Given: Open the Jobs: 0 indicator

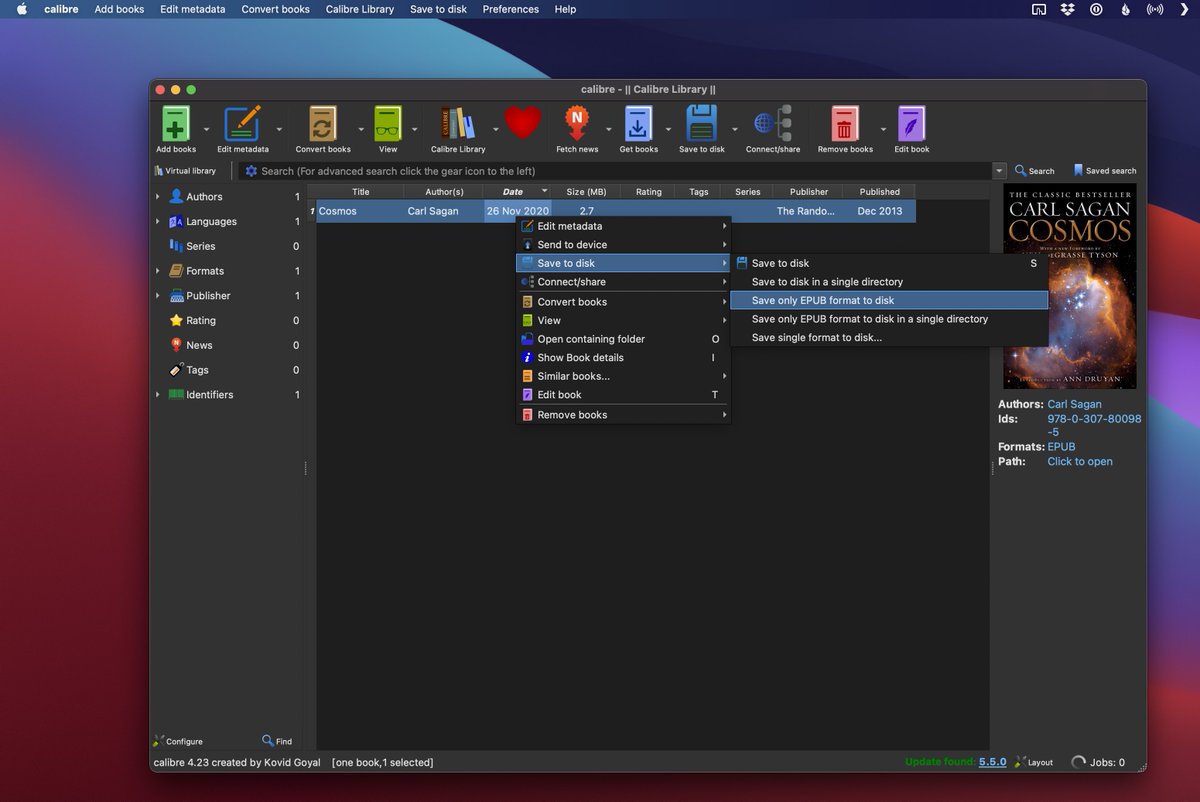Looking at the screenshot, I should point(1098,762).
